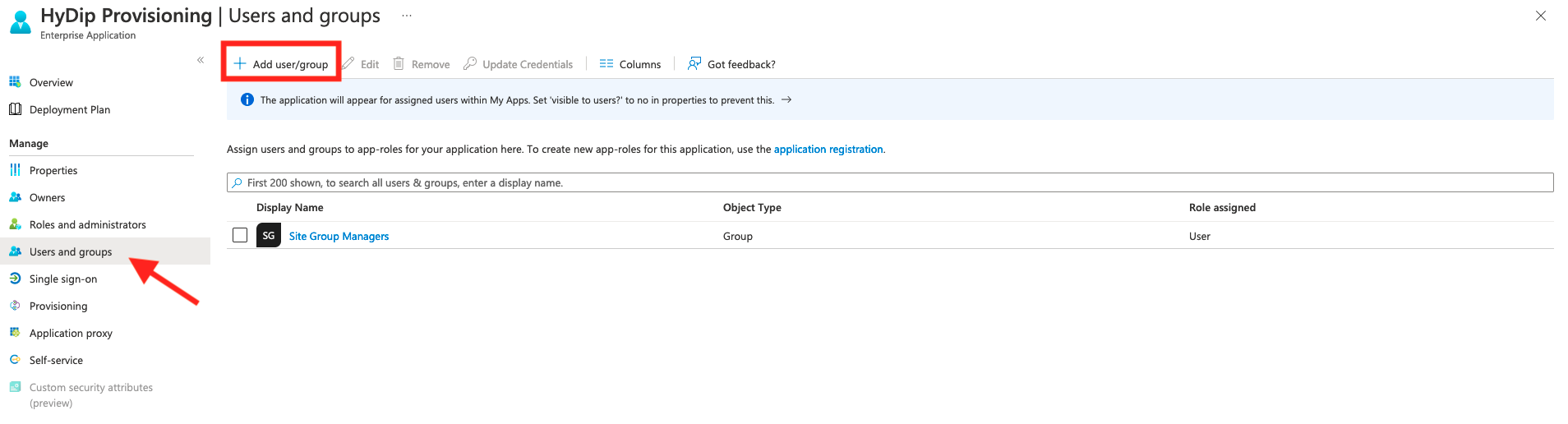
Task: Click the Edit pencil icon
Action: [348, 63]
